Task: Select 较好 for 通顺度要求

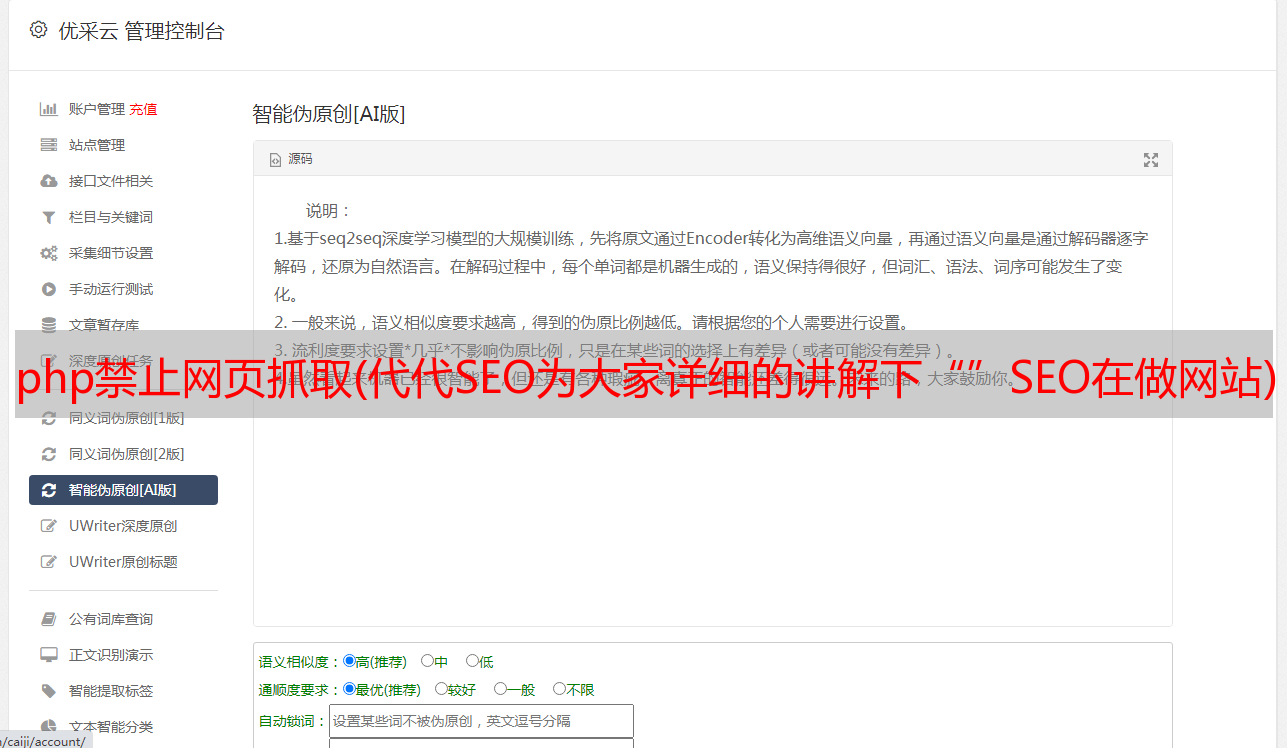Action: point(441,689)
